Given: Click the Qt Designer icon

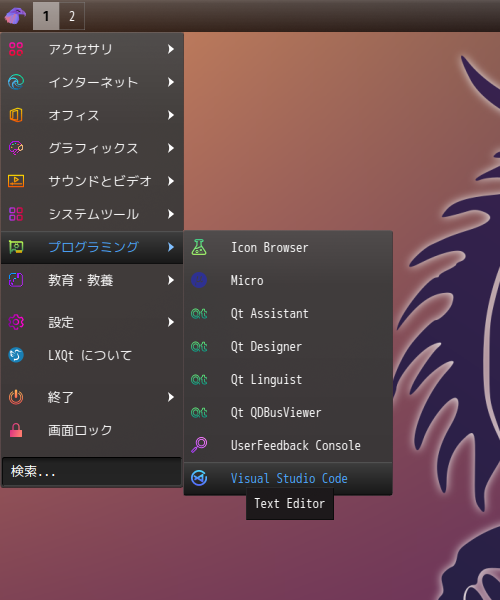Looking at the screenshot, I should click(199, 346).
